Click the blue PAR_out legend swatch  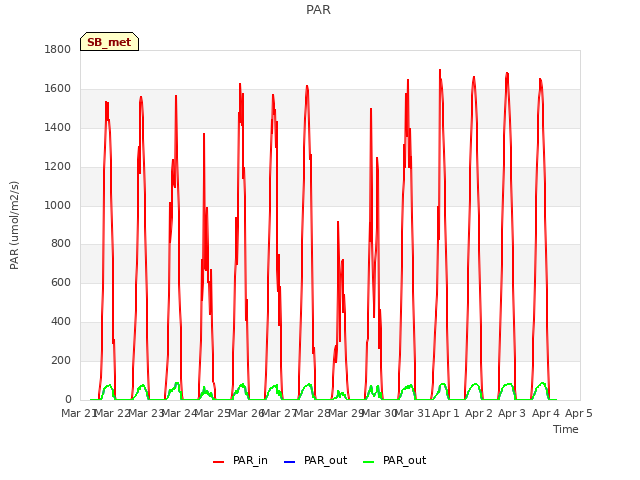coord(289,462)
